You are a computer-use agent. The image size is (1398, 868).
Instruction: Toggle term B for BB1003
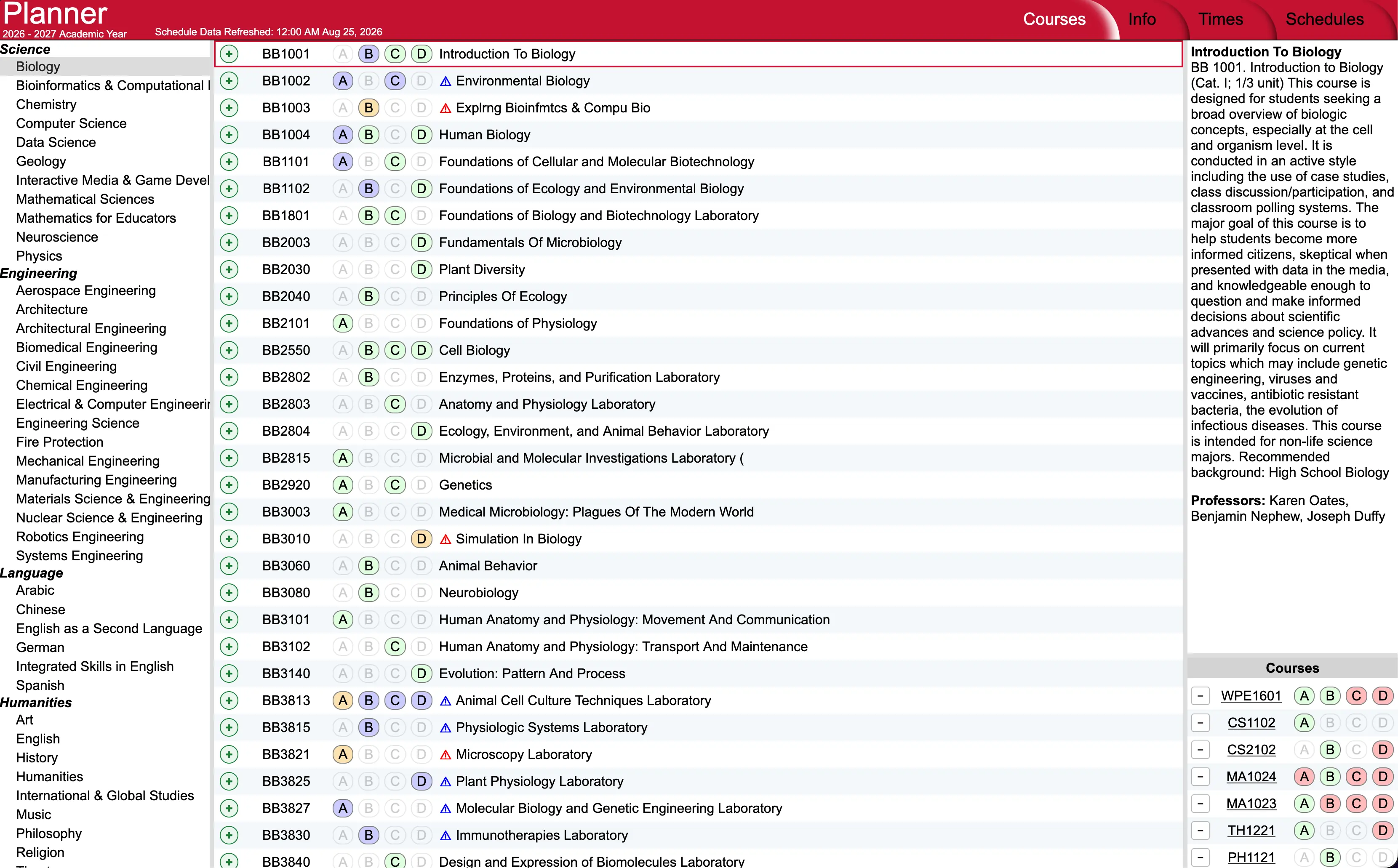(368, 108)
